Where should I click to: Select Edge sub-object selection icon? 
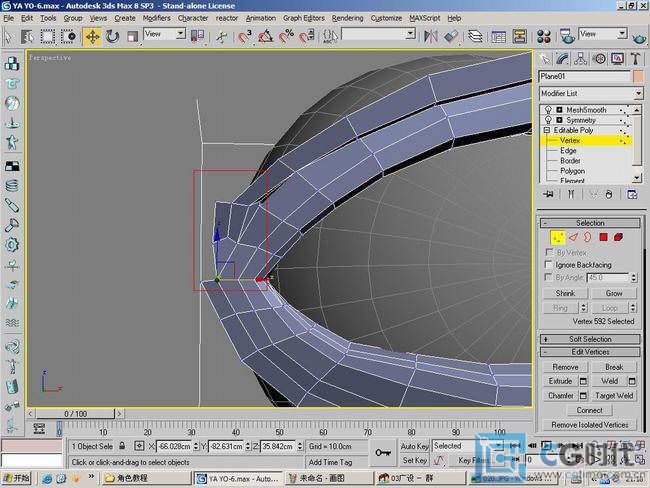pyautogui.click(x=573, y=237)
